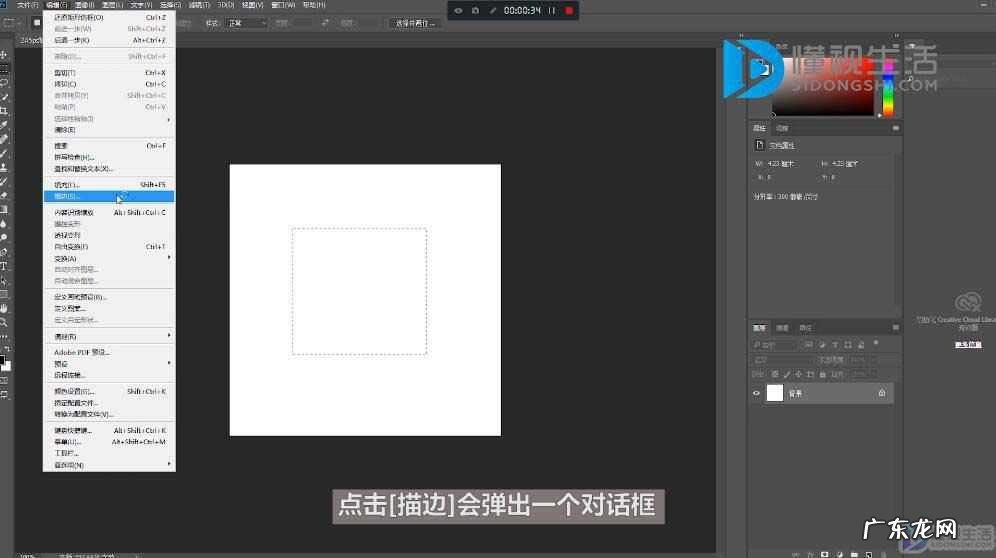Switch to the Channels tab beside Layers
The image size is (996, 558).
pyautogui.click(x=782, y=328)
